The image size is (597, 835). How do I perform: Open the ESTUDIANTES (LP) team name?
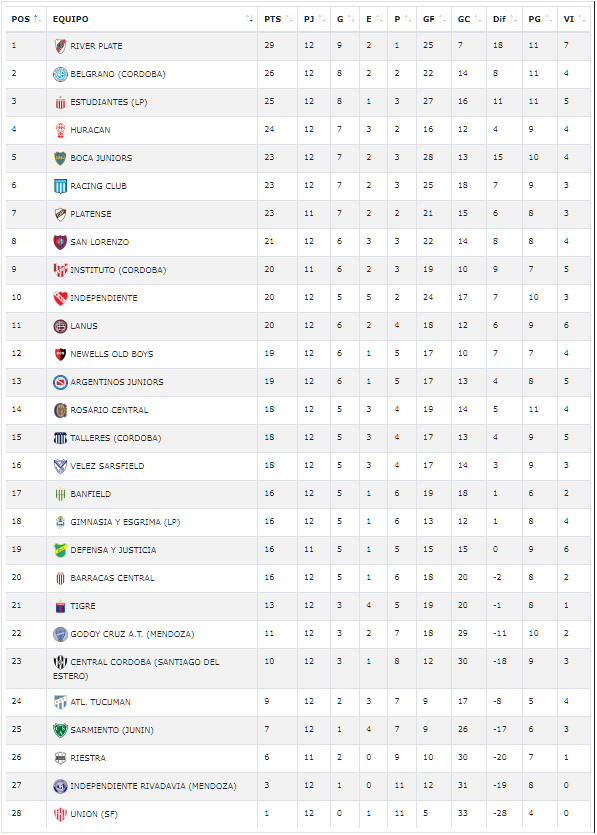[109, 102]
